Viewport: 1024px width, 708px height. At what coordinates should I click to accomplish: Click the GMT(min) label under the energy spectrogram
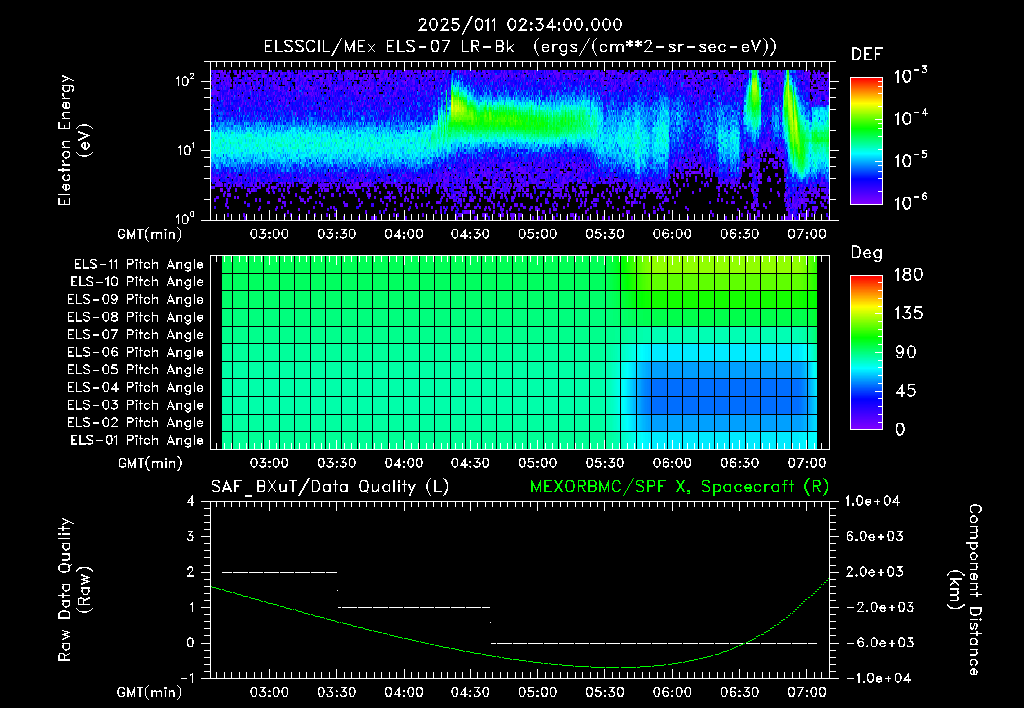click(x=150, y=234)
